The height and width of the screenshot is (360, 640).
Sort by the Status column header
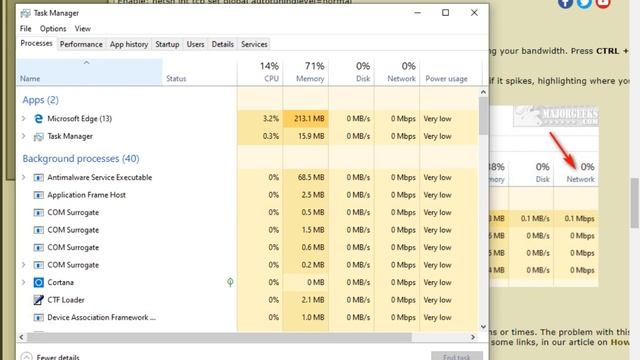(200, 72)
